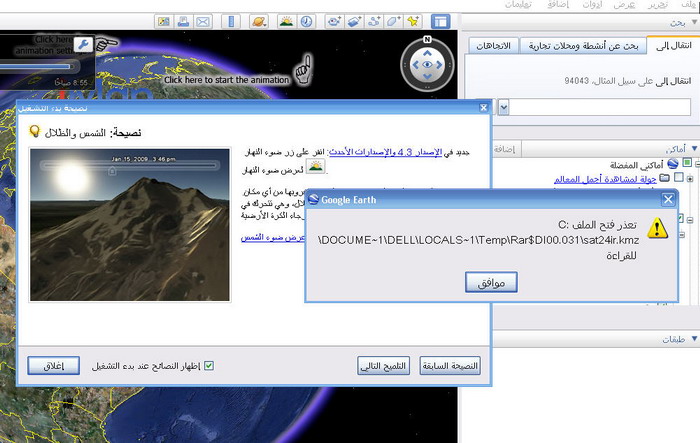Select the Directions (الاتجاهات) tab
This screenshot has width=700, height=443.
click(x=490, y=46)
